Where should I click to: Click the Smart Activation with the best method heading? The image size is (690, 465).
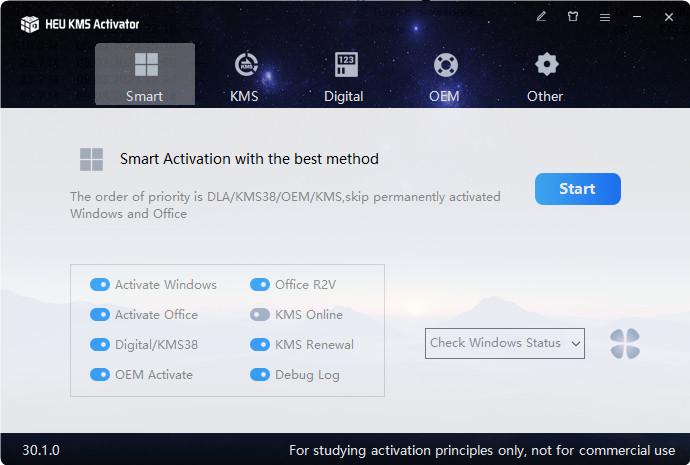(x=249, y=159)
